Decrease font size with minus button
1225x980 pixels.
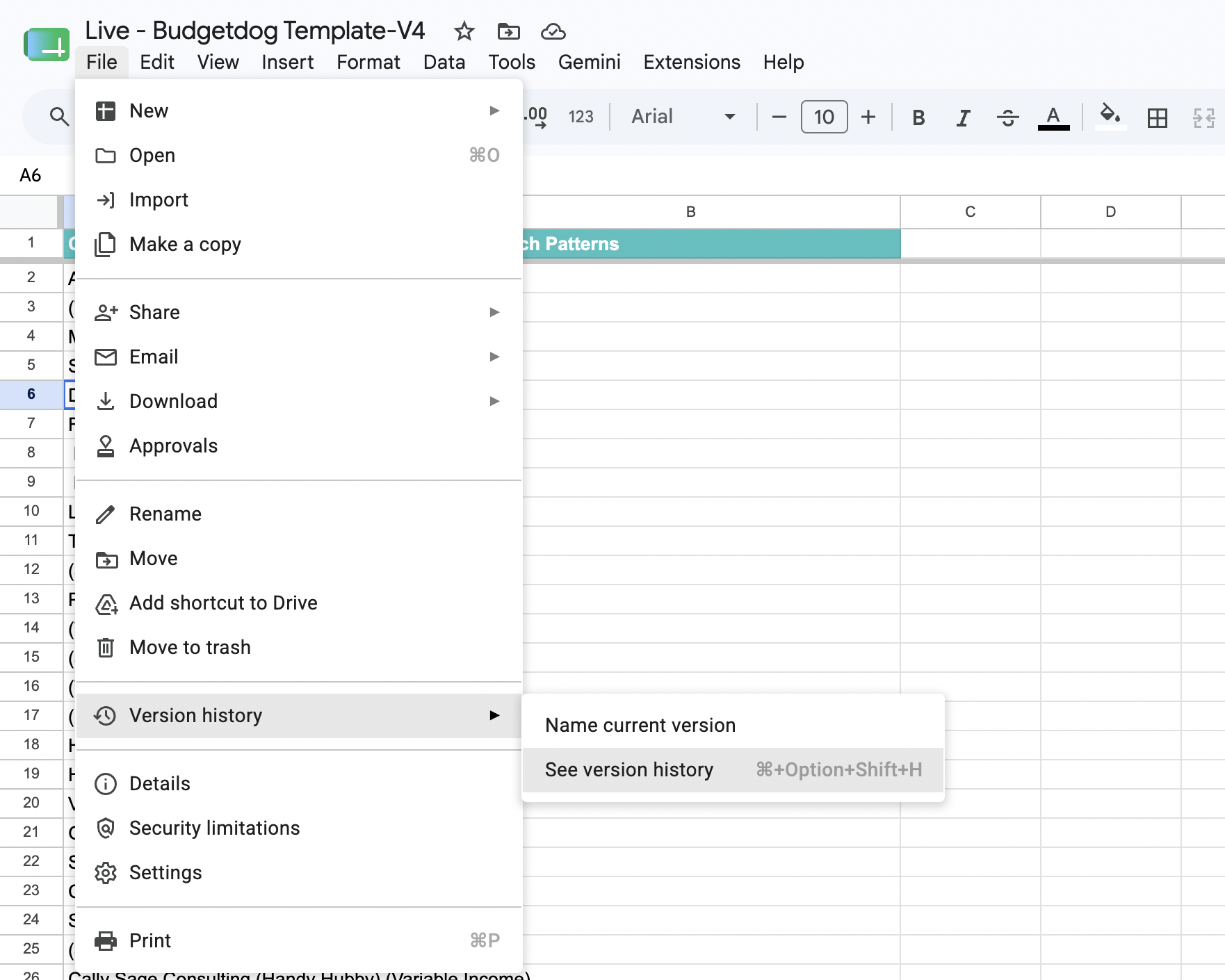(779, 117)
